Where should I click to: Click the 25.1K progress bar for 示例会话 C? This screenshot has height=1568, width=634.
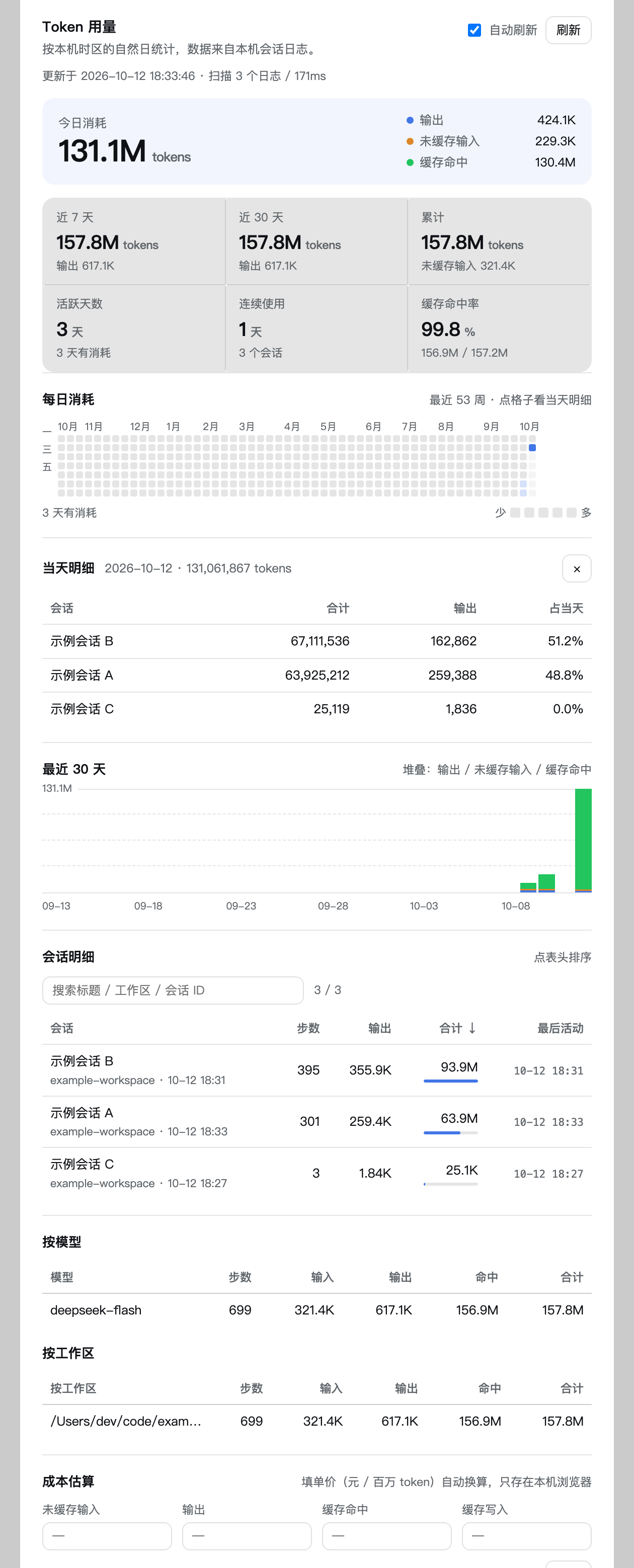click(x=451, y=1184)
